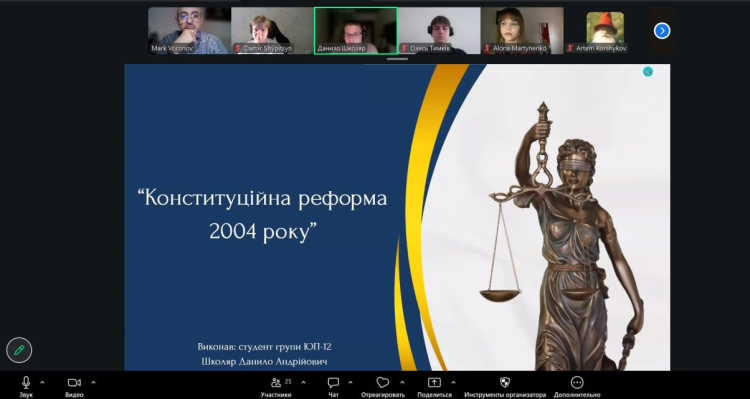This screenshot has height=399, width=750.
Task: Click the participant count 25
Action: [288, 381]
